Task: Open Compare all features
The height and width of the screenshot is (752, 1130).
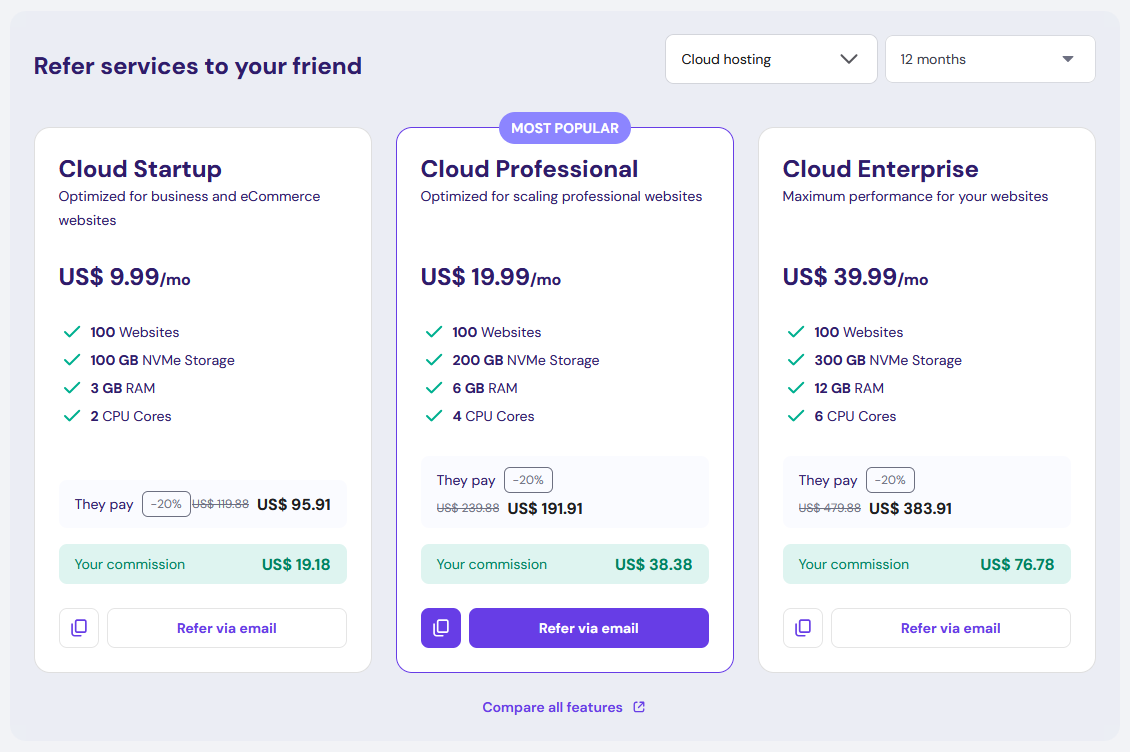Action: point(552,706)
